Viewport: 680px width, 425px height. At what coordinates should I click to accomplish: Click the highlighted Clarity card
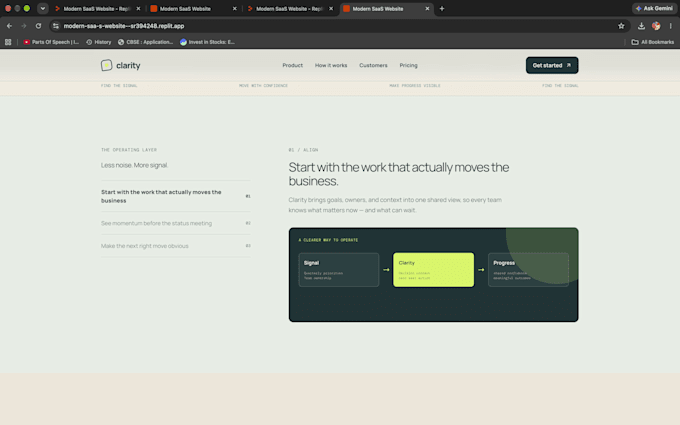tap(433, 270)
